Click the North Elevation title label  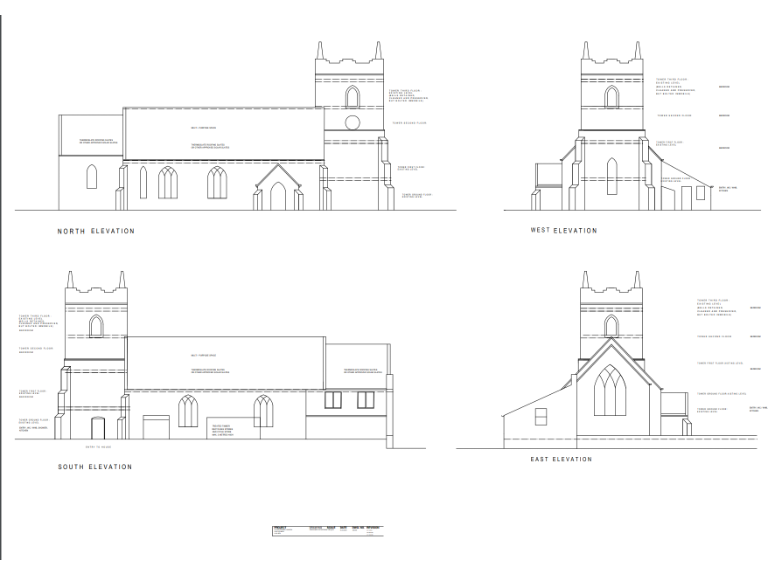95,231
